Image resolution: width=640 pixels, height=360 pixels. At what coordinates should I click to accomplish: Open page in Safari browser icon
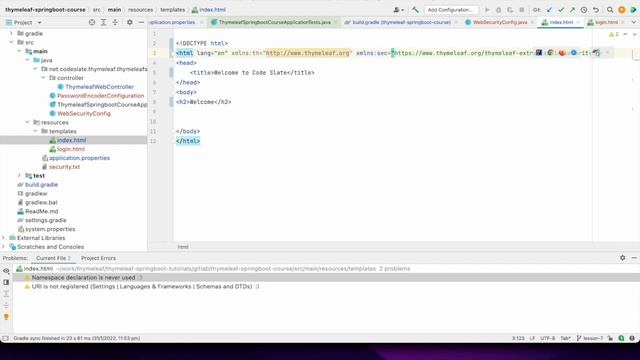pos(573,52)
